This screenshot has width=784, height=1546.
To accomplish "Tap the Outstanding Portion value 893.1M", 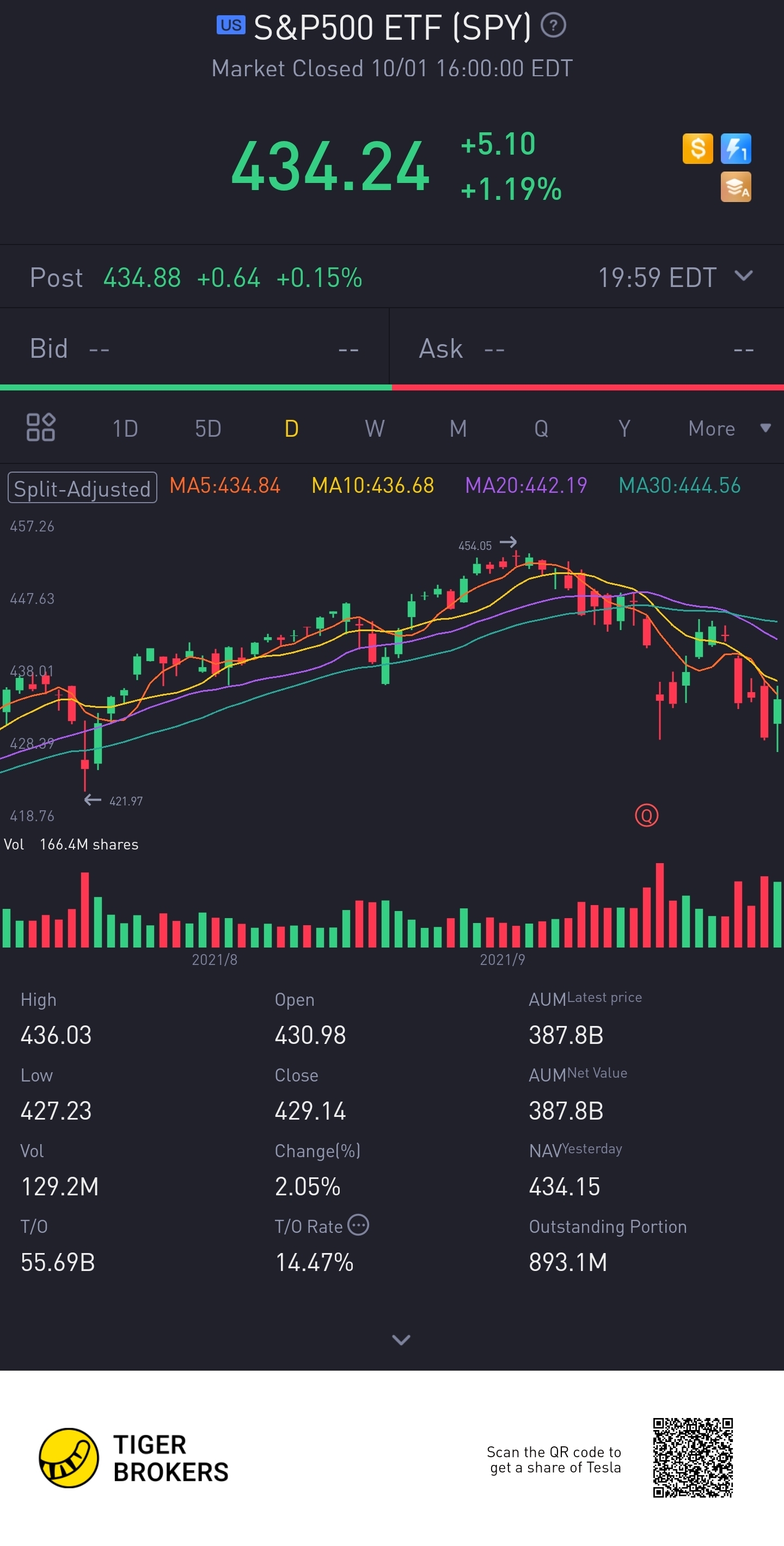I will click(567, 1262).
